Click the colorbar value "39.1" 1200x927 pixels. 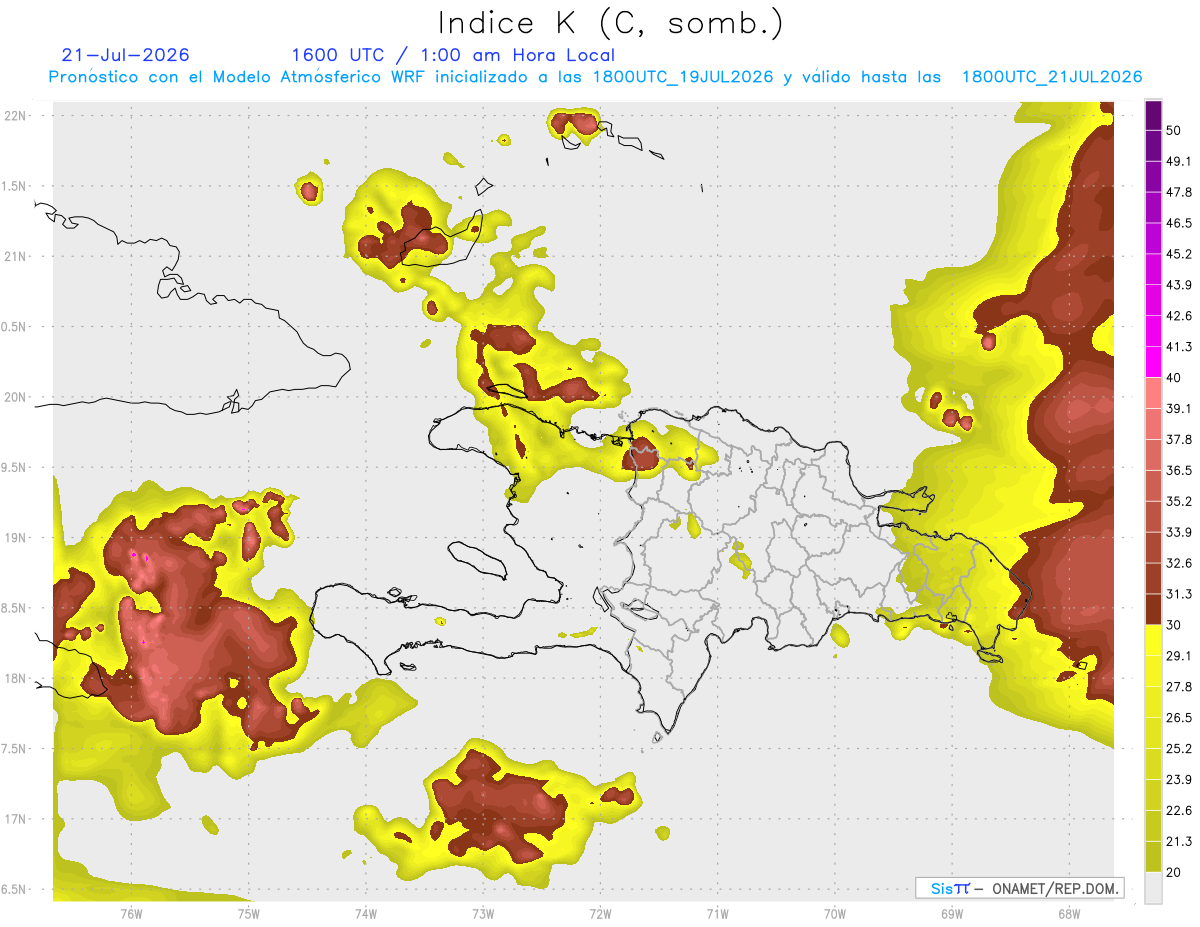(1179, 409)
